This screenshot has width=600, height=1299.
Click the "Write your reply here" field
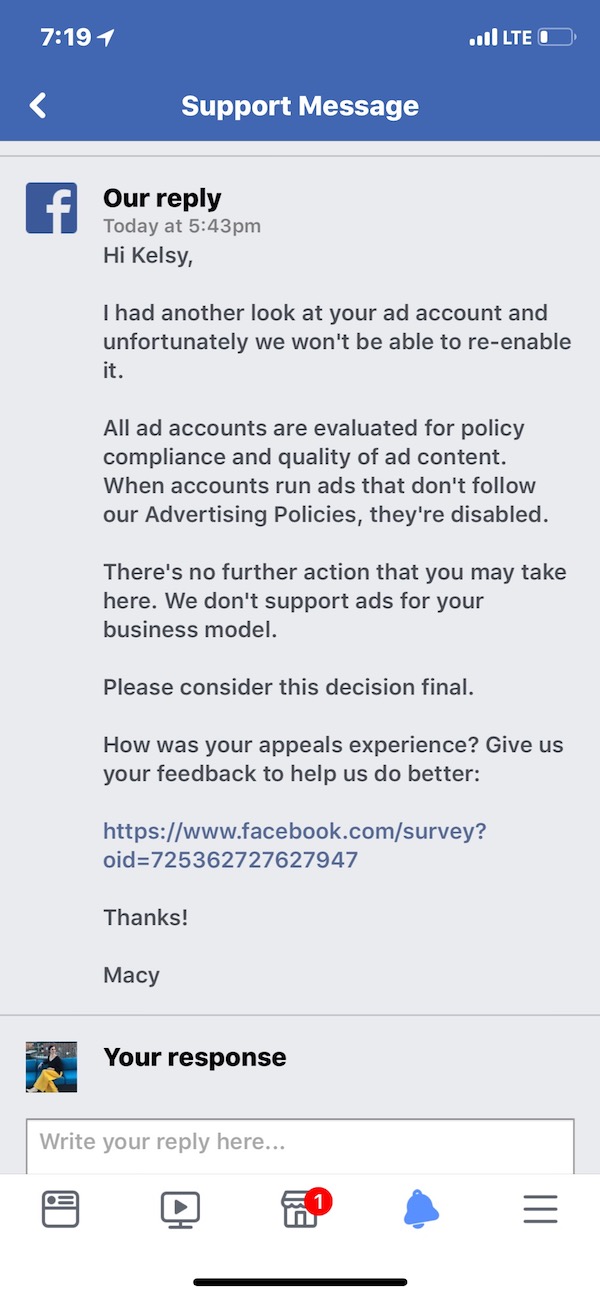tap(300, 1142)
